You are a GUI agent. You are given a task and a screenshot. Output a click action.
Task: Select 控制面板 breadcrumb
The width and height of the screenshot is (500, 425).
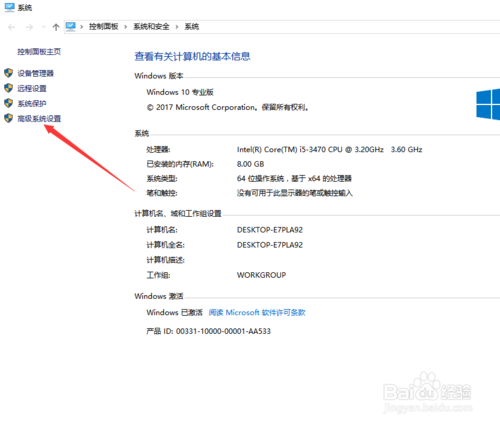(104, 27)
